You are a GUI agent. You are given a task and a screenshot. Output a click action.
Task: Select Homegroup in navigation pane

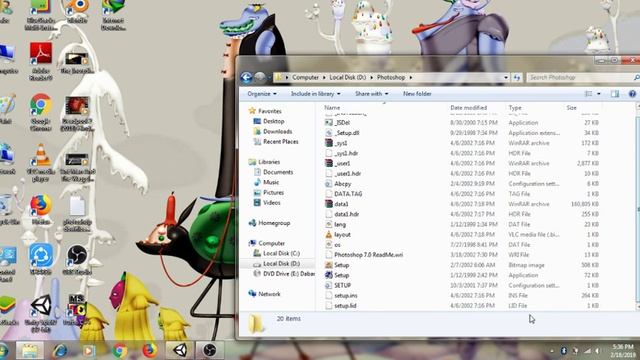click(274, 223)
